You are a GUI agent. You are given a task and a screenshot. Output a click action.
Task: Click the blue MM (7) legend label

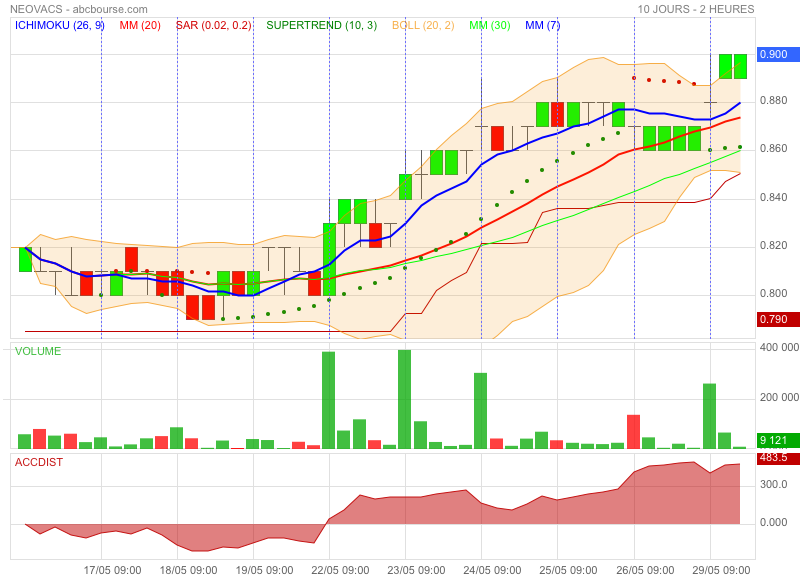(x=542, y=26)
